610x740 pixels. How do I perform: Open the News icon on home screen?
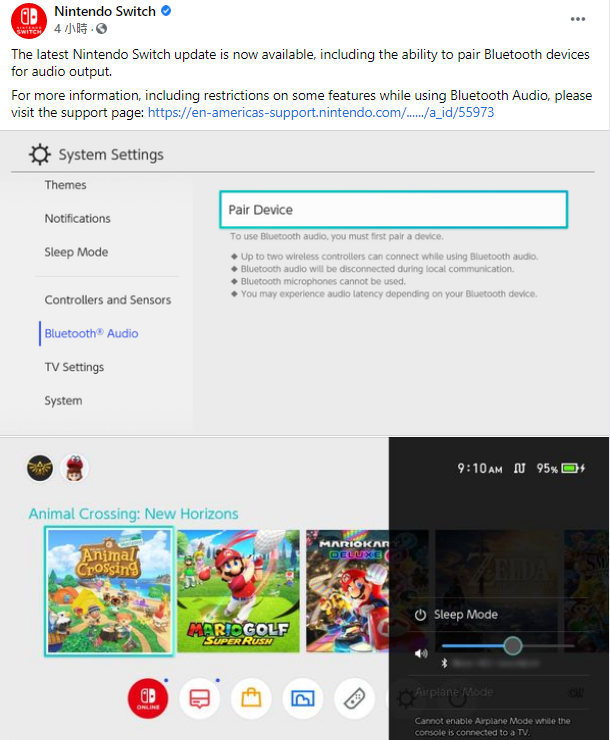[x=200, y=698]
